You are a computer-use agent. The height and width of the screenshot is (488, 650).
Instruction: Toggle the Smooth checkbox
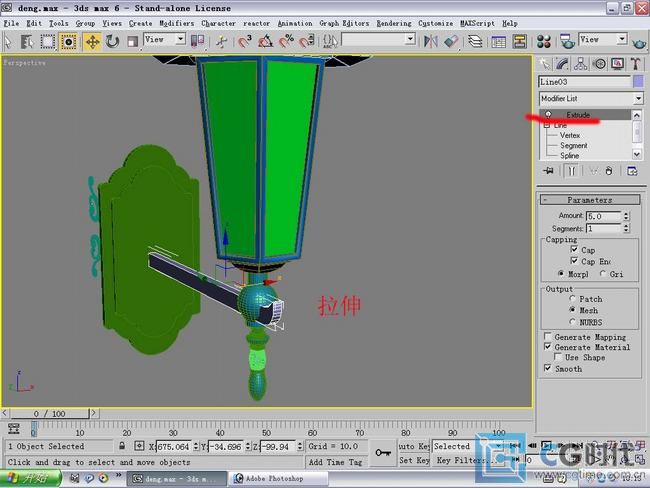(548, 368)
